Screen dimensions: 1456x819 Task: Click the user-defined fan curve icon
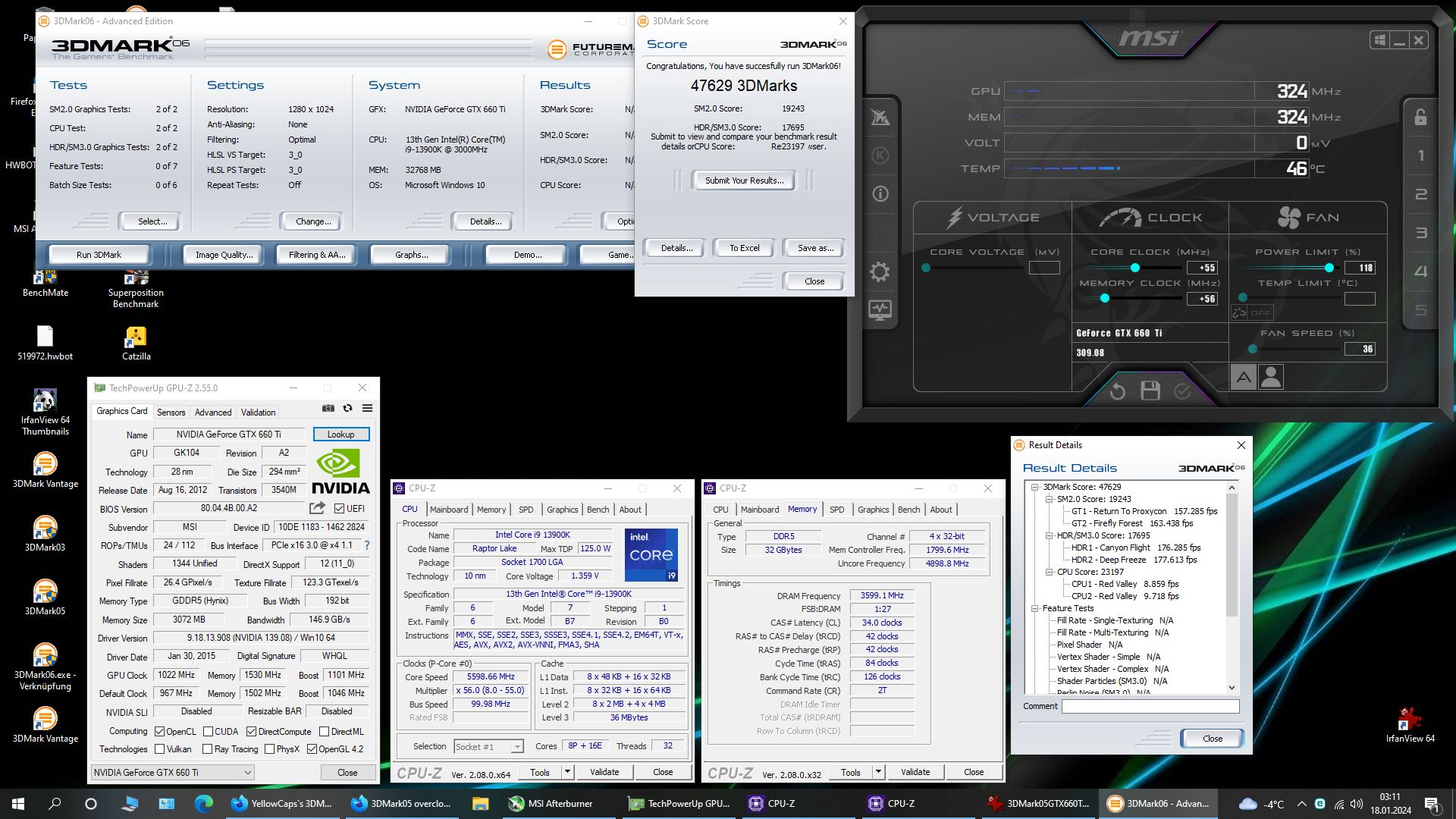click(x=1271, y=377)
